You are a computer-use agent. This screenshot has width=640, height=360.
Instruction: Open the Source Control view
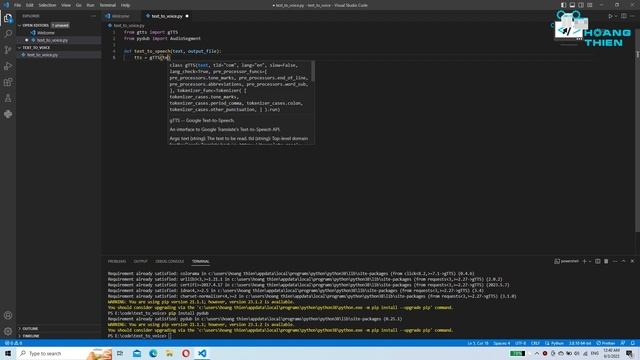point(8,50)
